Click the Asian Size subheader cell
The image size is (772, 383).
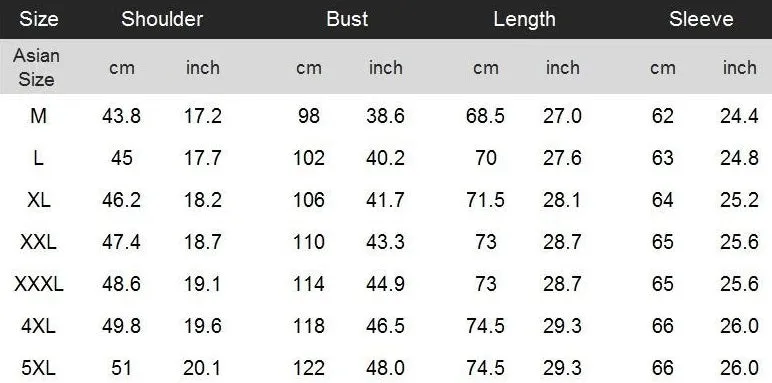(36, 67)
